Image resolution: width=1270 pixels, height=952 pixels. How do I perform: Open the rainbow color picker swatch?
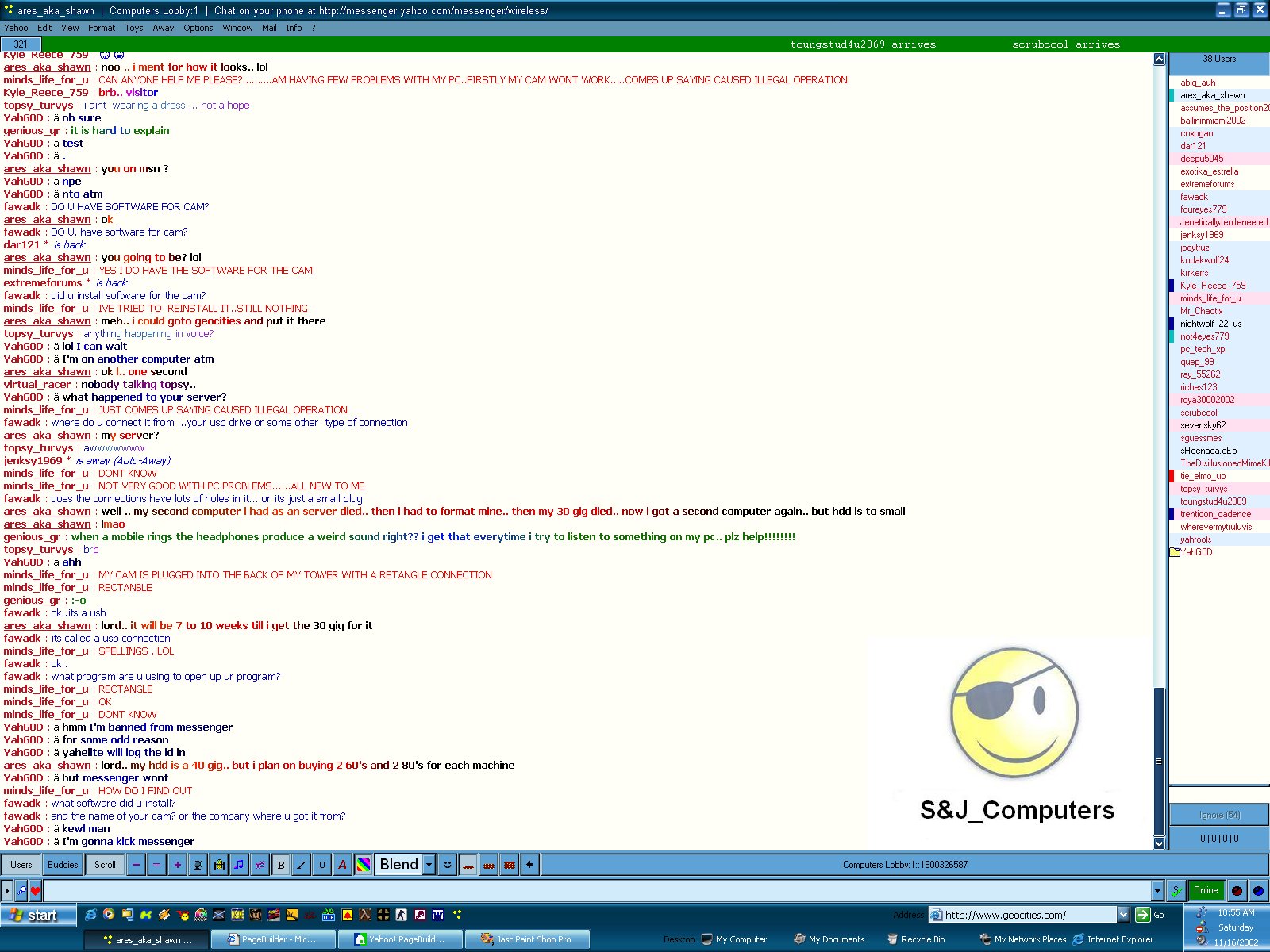click(x=363, y=865)
